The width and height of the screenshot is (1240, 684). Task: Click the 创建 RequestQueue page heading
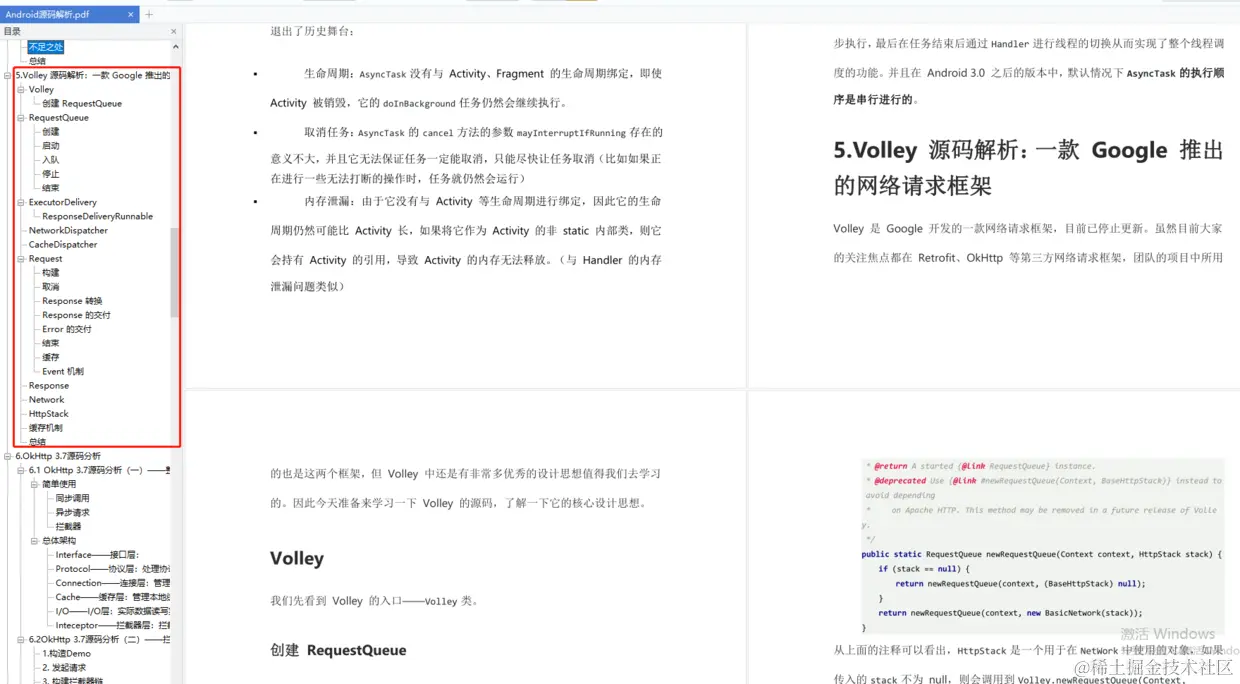pyautogui.click(x=338, y=650)
